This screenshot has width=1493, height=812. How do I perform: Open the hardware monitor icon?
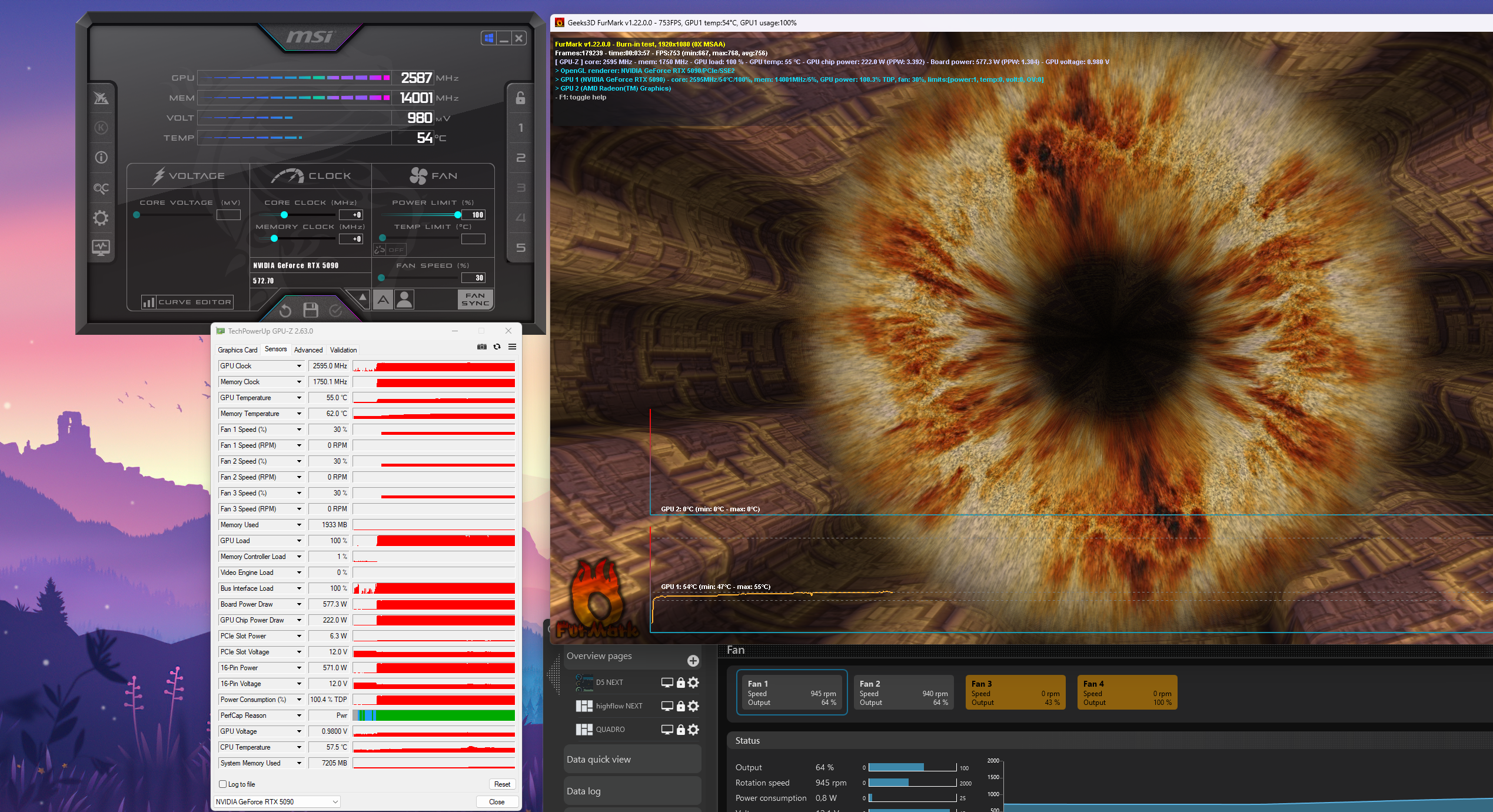(x=101, y=248)
